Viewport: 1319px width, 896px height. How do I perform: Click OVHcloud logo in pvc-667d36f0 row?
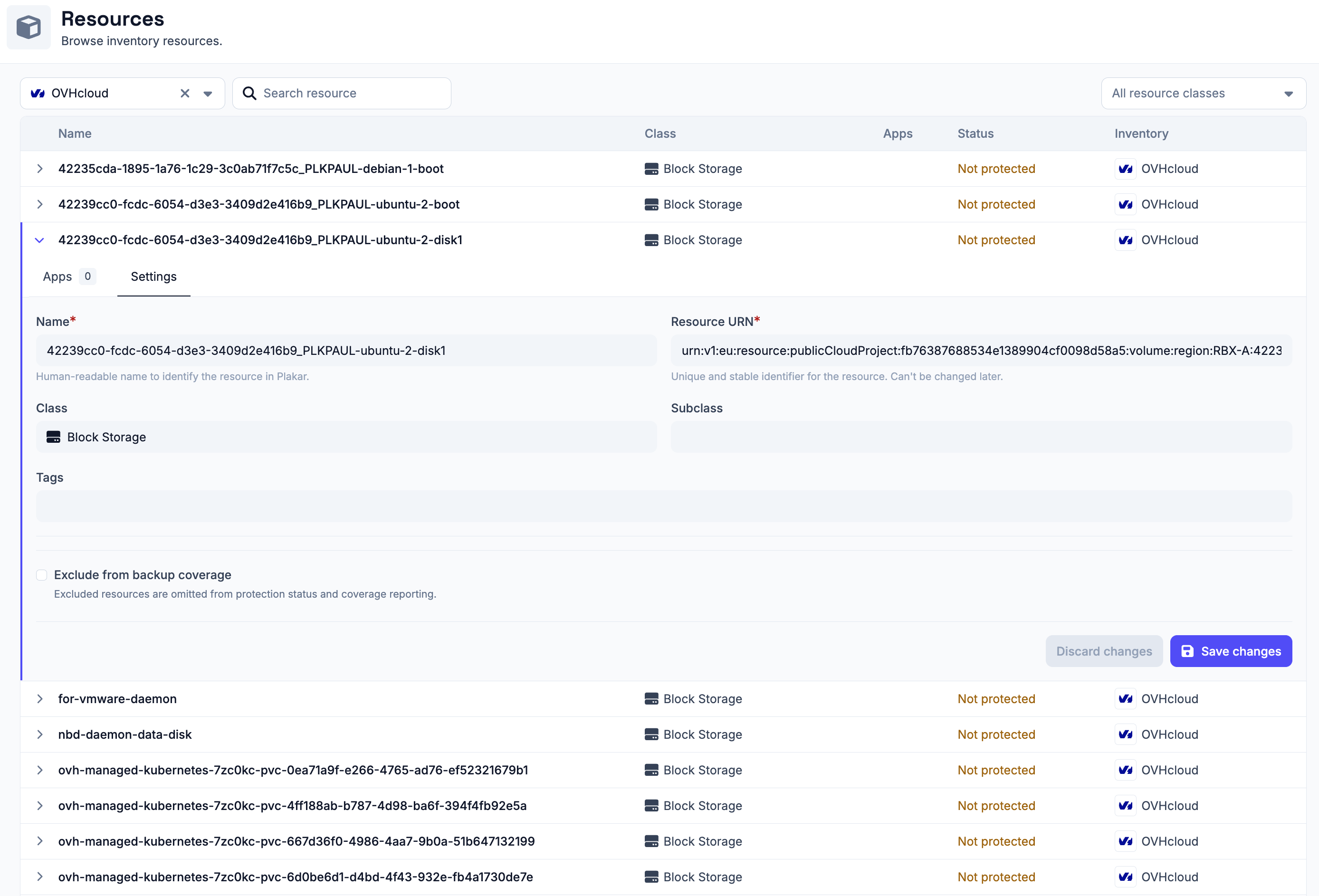coord(1126,841)
